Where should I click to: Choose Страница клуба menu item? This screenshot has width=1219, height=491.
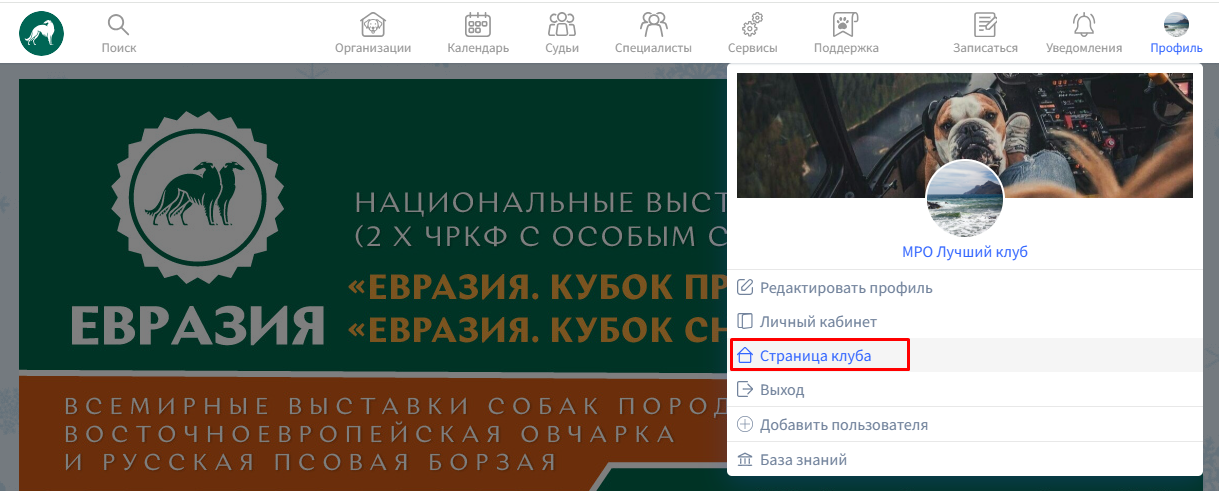coord(815,356)
